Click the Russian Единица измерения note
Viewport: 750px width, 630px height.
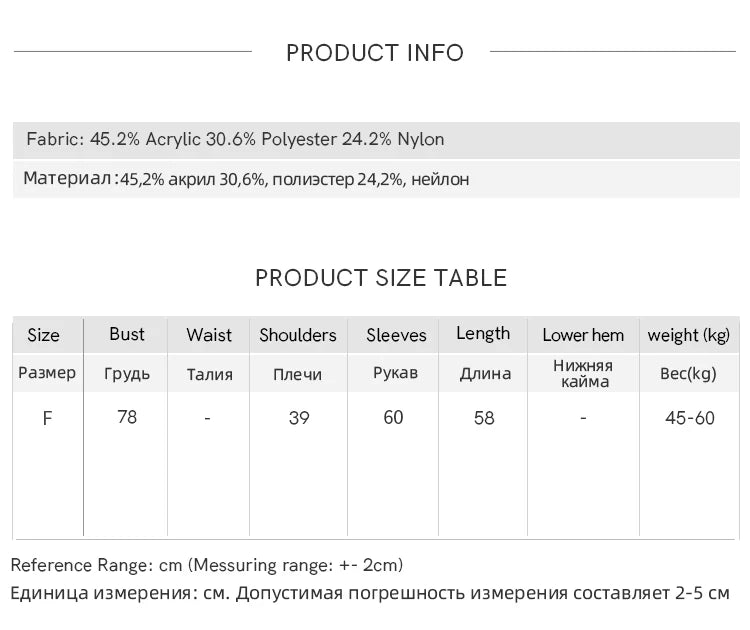(370, 593)
